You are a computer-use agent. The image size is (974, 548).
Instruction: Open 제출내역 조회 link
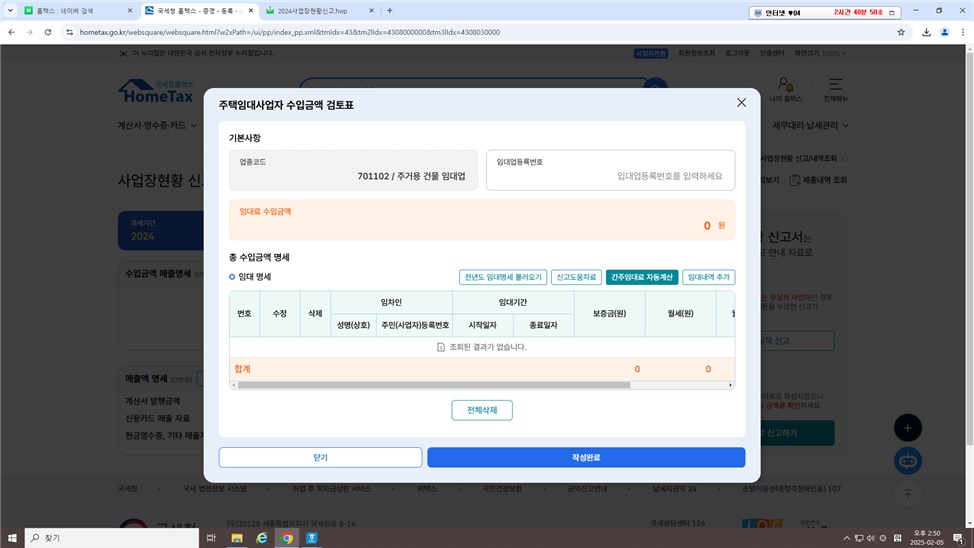pos(818,180)
